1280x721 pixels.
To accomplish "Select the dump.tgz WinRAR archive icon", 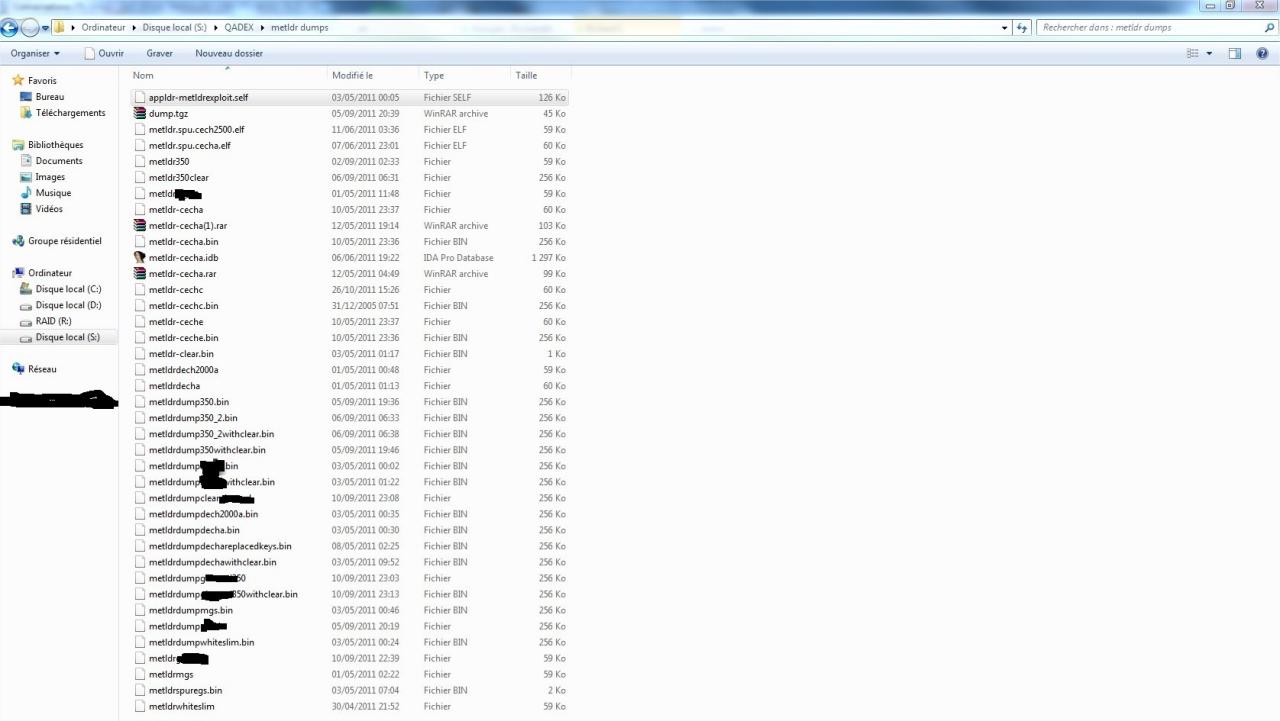I will [x=140, y=114].
